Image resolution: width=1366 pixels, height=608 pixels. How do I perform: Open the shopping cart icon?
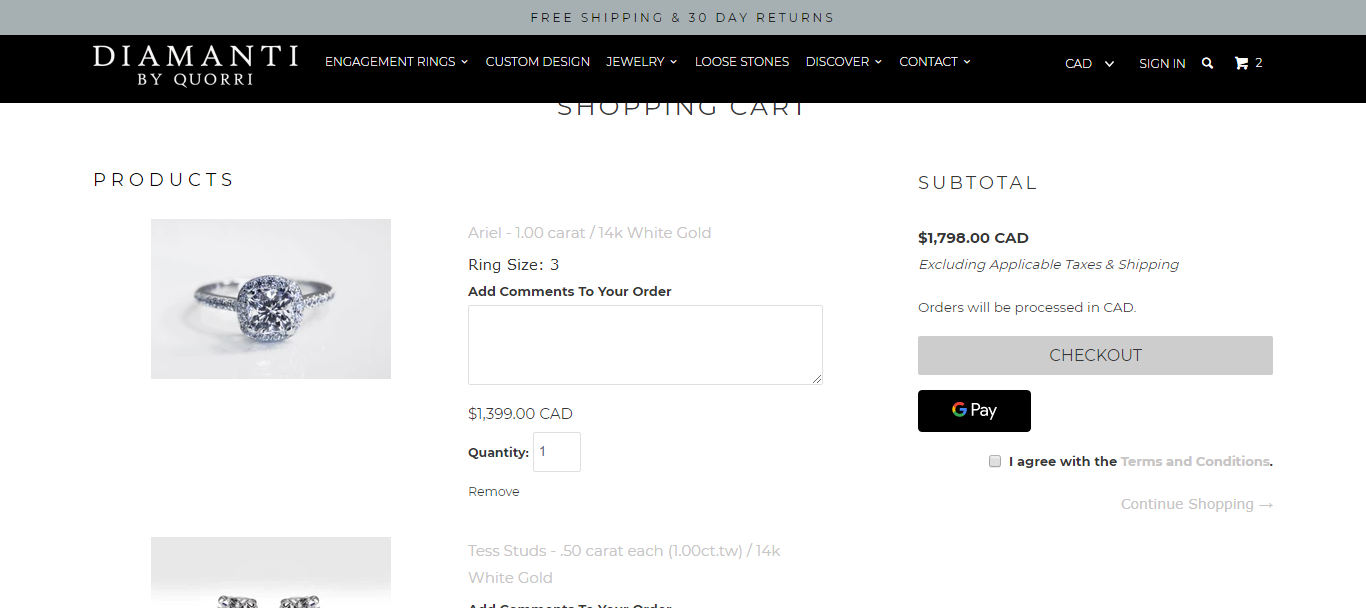(1241, 63)
